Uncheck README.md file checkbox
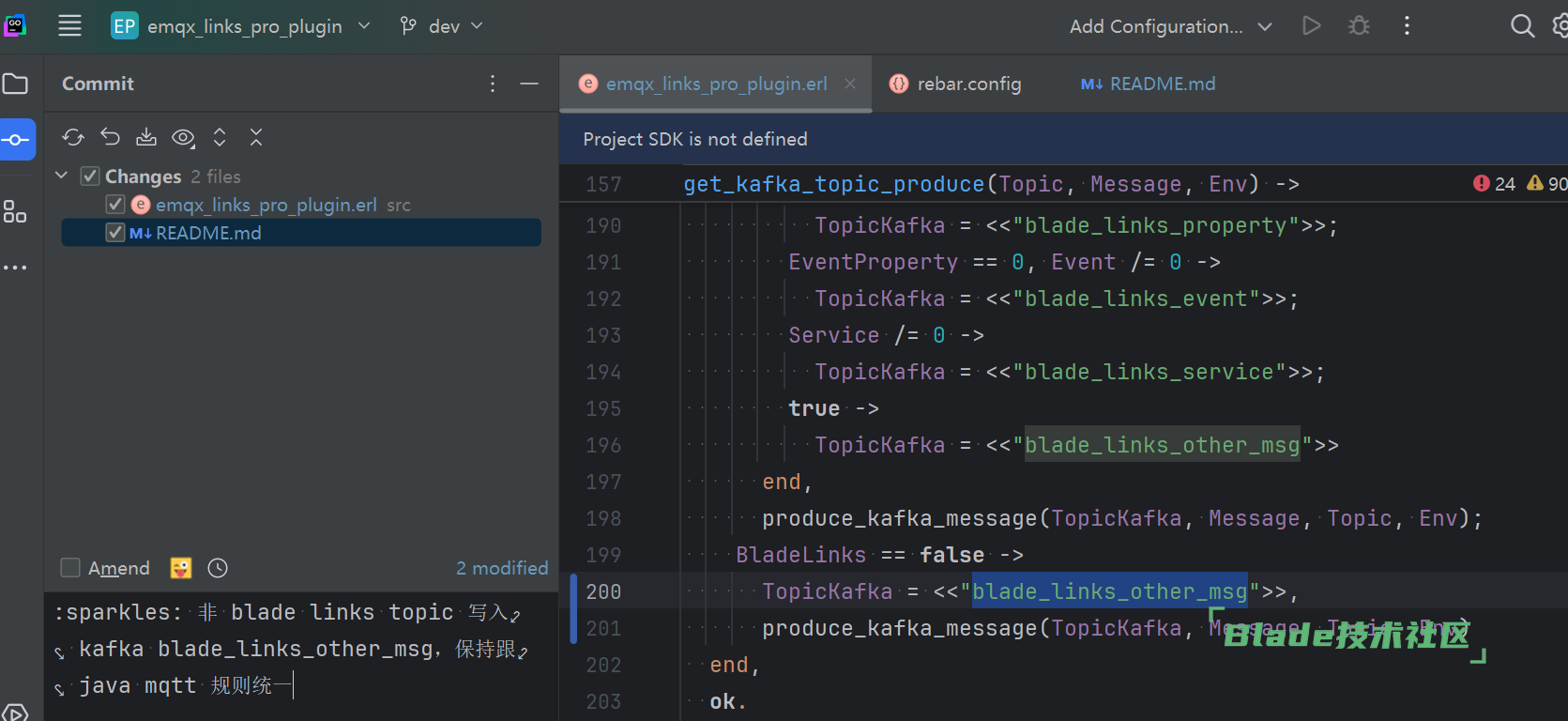 click(115, 233)
